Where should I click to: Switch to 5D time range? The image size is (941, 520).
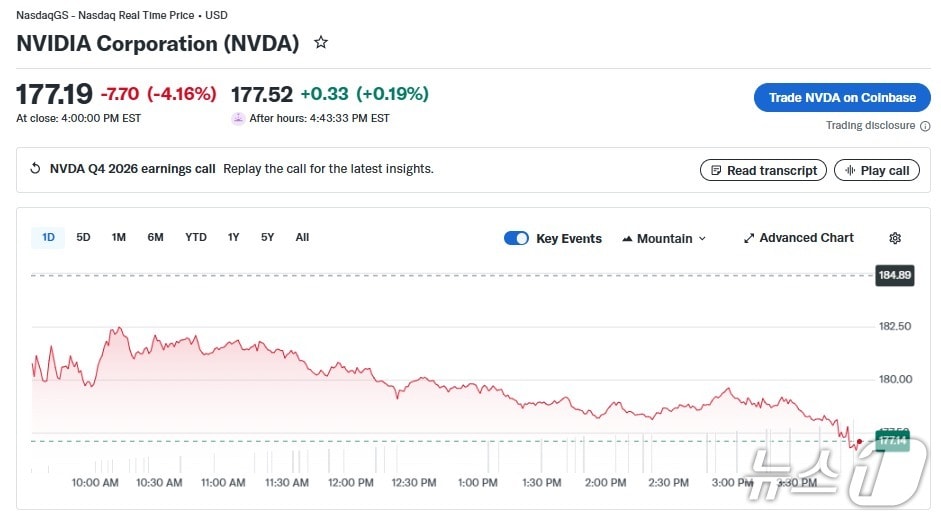83,237
